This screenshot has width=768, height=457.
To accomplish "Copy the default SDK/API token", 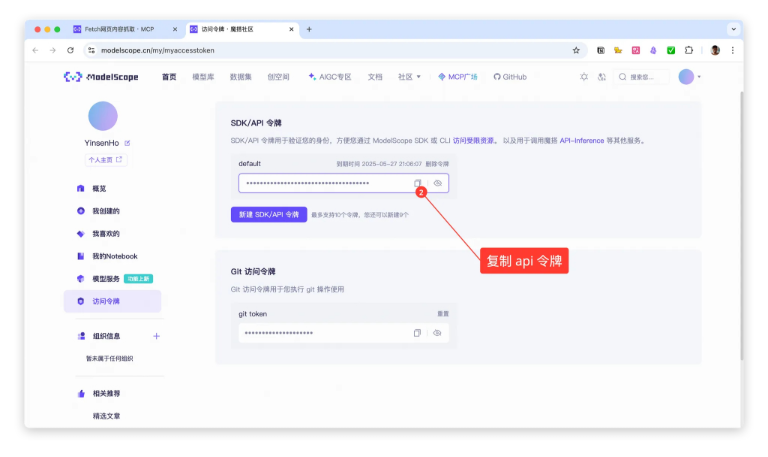I will point(417,183).
